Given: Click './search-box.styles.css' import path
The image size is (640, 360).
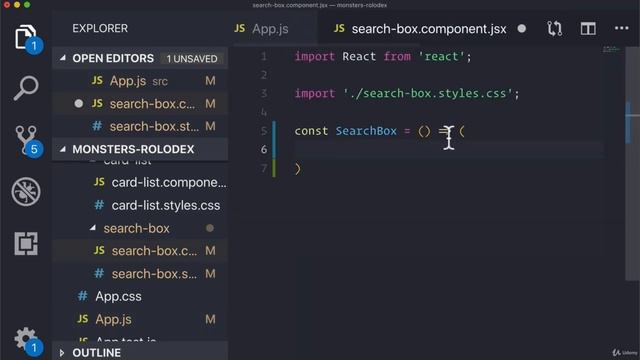Looking at the screenshot, I should (427, 93).
